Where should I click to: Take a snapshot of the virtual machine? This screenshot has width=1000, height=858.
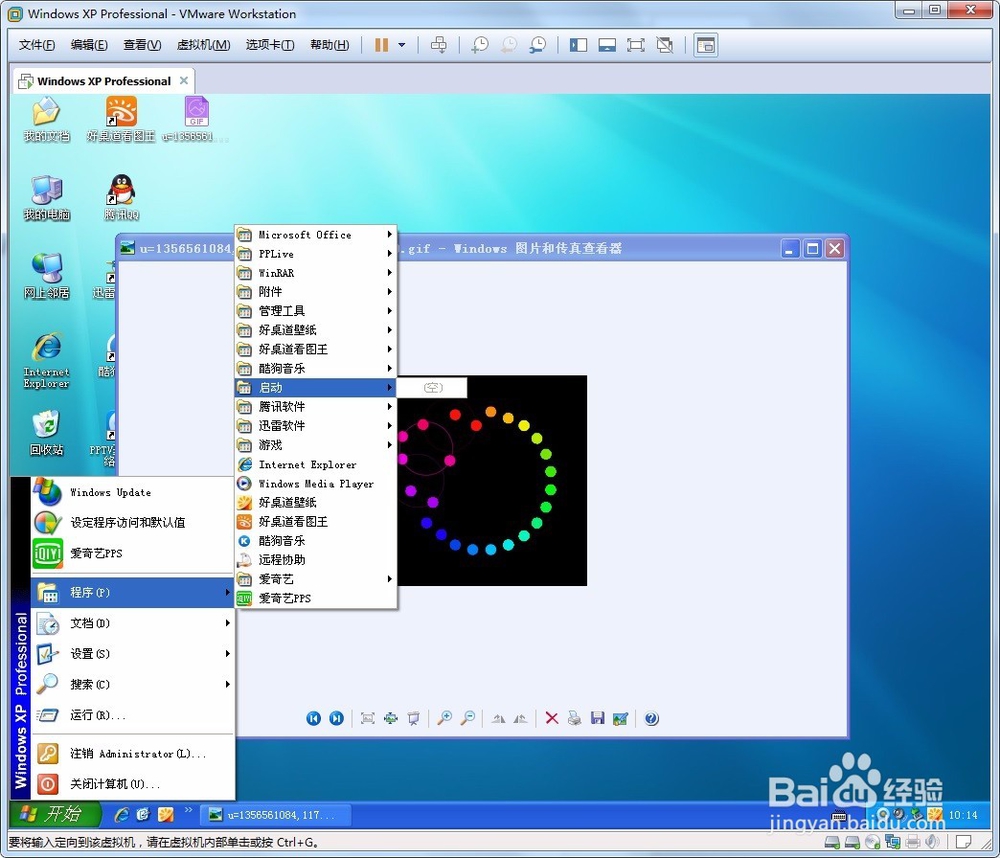[480, 45]
